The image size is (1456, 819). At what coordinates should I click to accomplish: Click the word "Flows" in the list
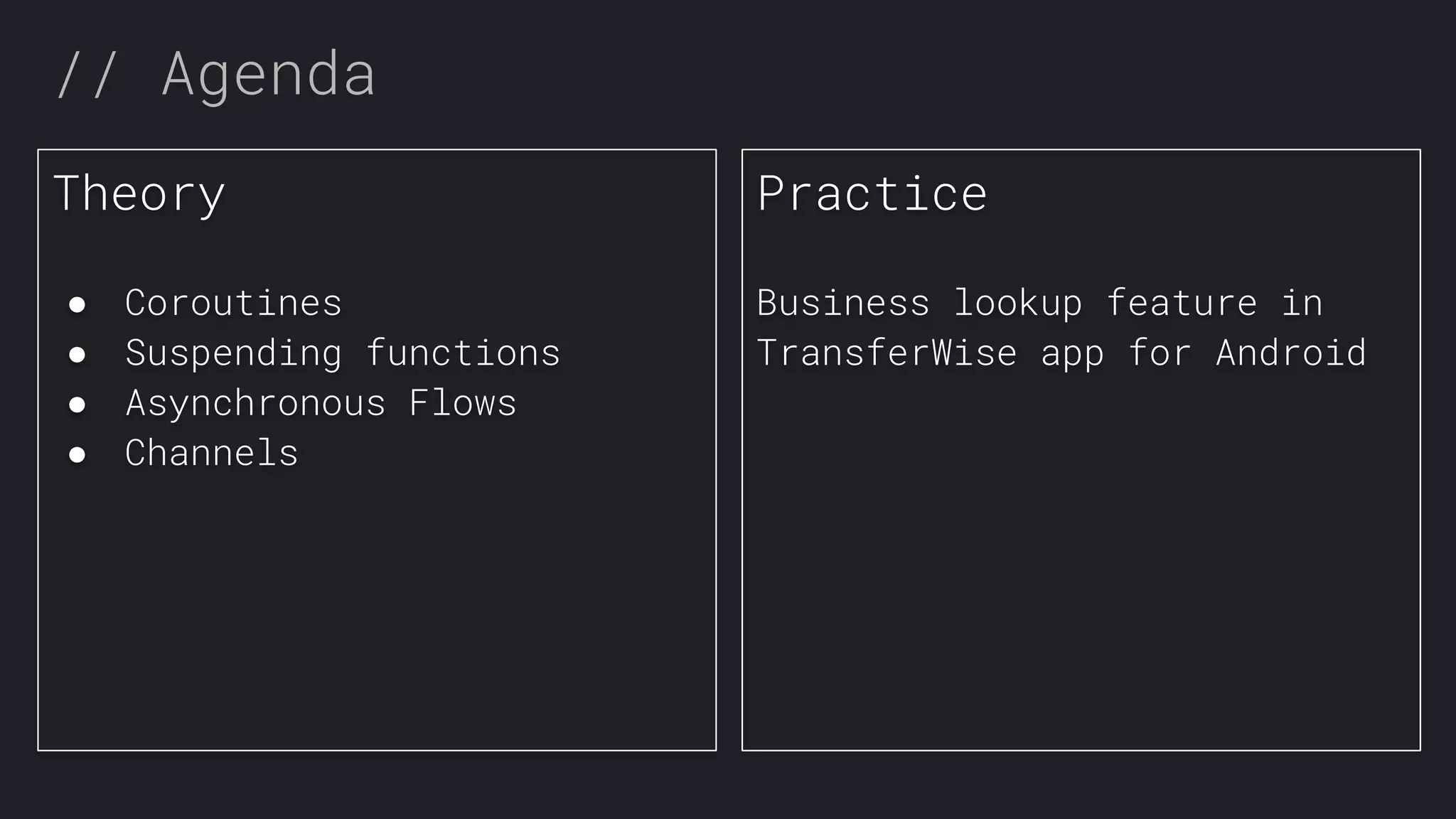[x=463, y=403]
